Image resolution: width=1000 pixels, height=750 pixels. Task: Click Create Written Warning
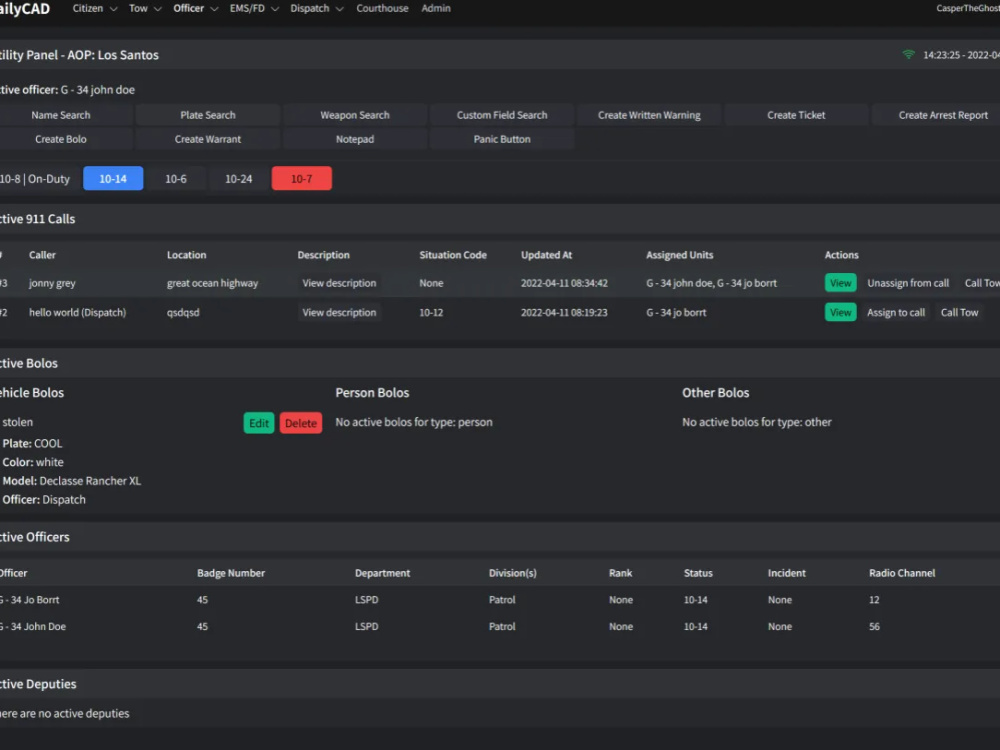pos(649,115)
